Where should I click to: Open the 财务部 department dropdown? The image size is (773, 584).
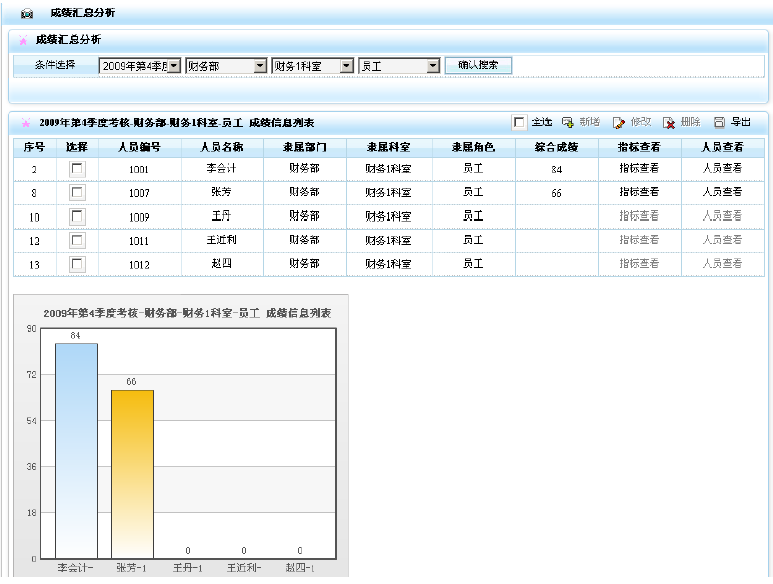(226, 66)
